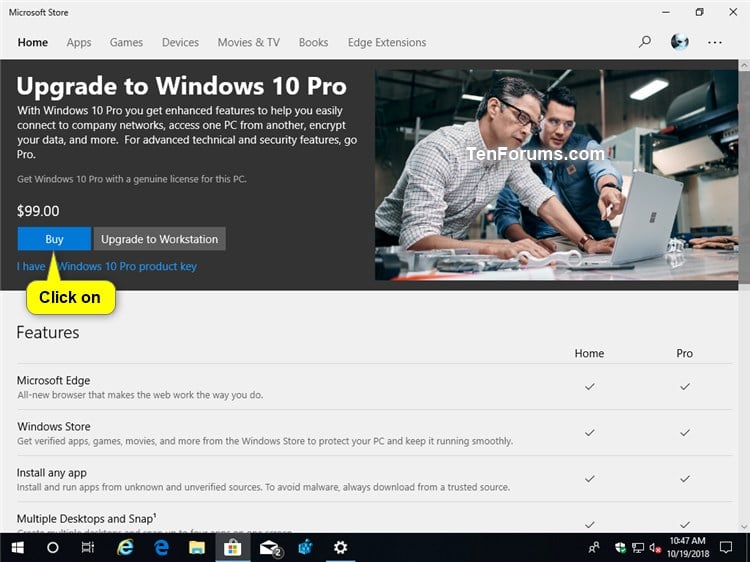Open People icon in system tray
Image resolution: width=750 pixels, height=562 pixels.
594,547
